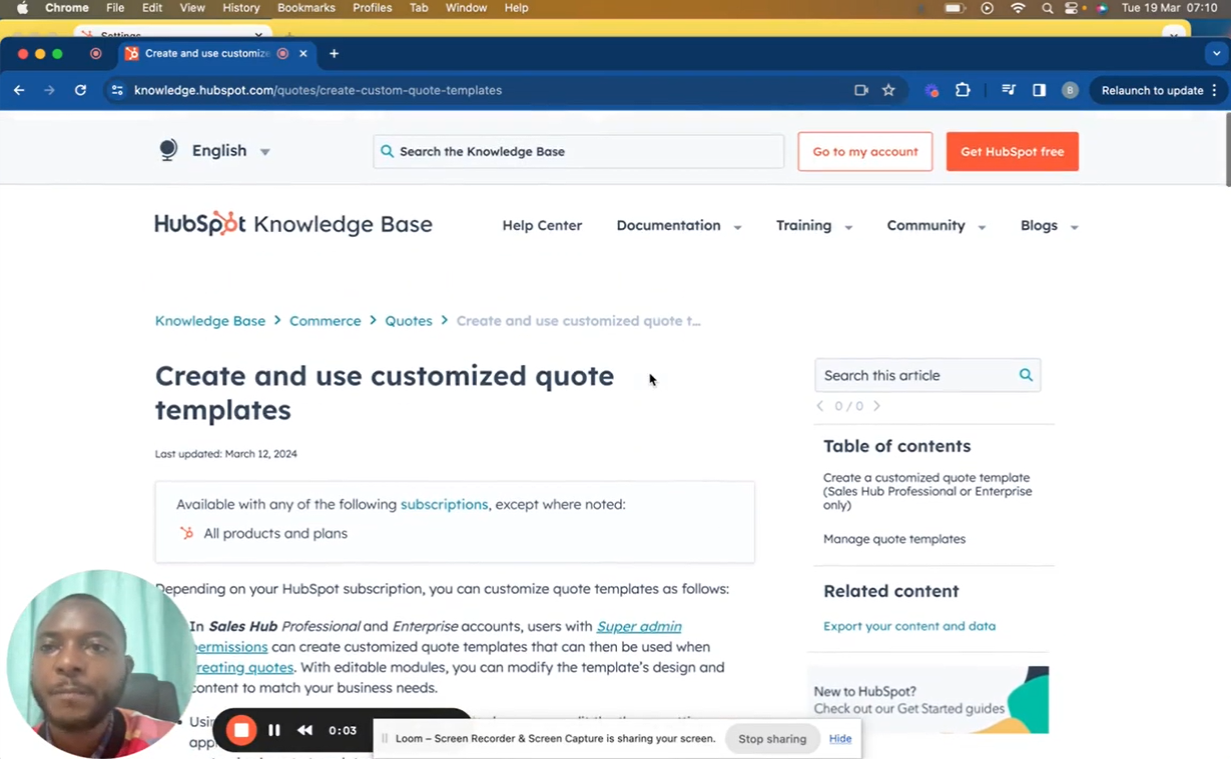Open the English language dropdown
The width and height of the screenshot is (1231, 759).
[x=231, y=151]
